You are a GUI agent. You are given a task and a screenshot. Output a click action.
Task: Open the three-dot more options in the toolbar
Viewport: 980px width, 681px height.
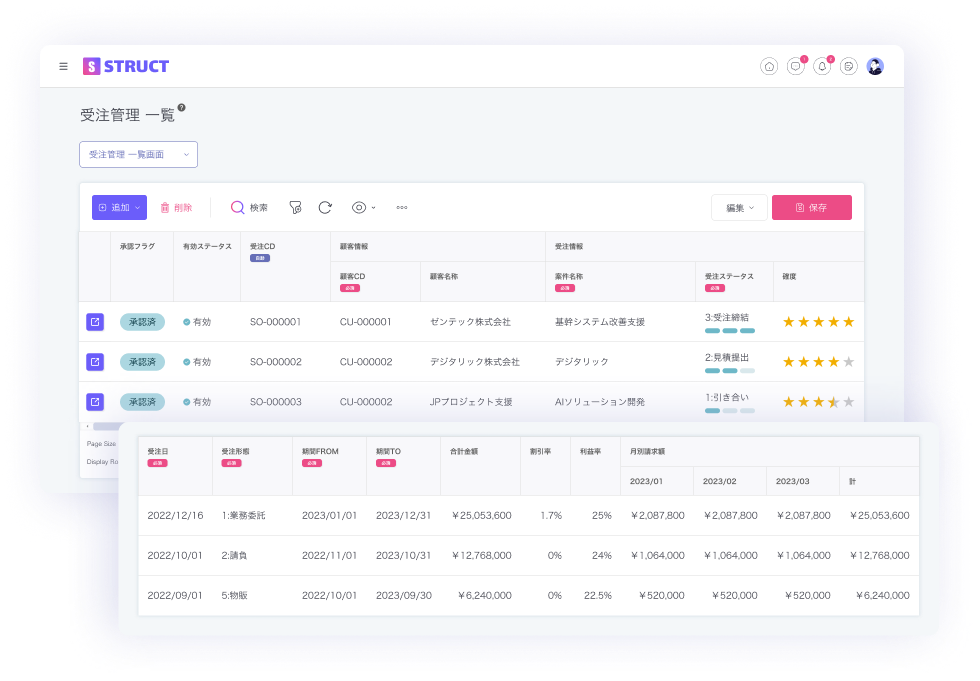point(402,208)
